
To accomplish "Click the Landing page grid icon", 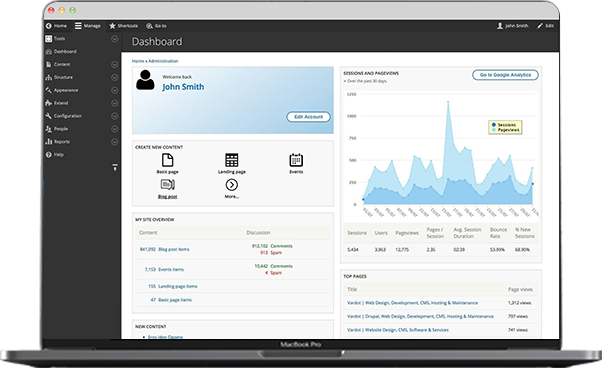I will (232, 160).
